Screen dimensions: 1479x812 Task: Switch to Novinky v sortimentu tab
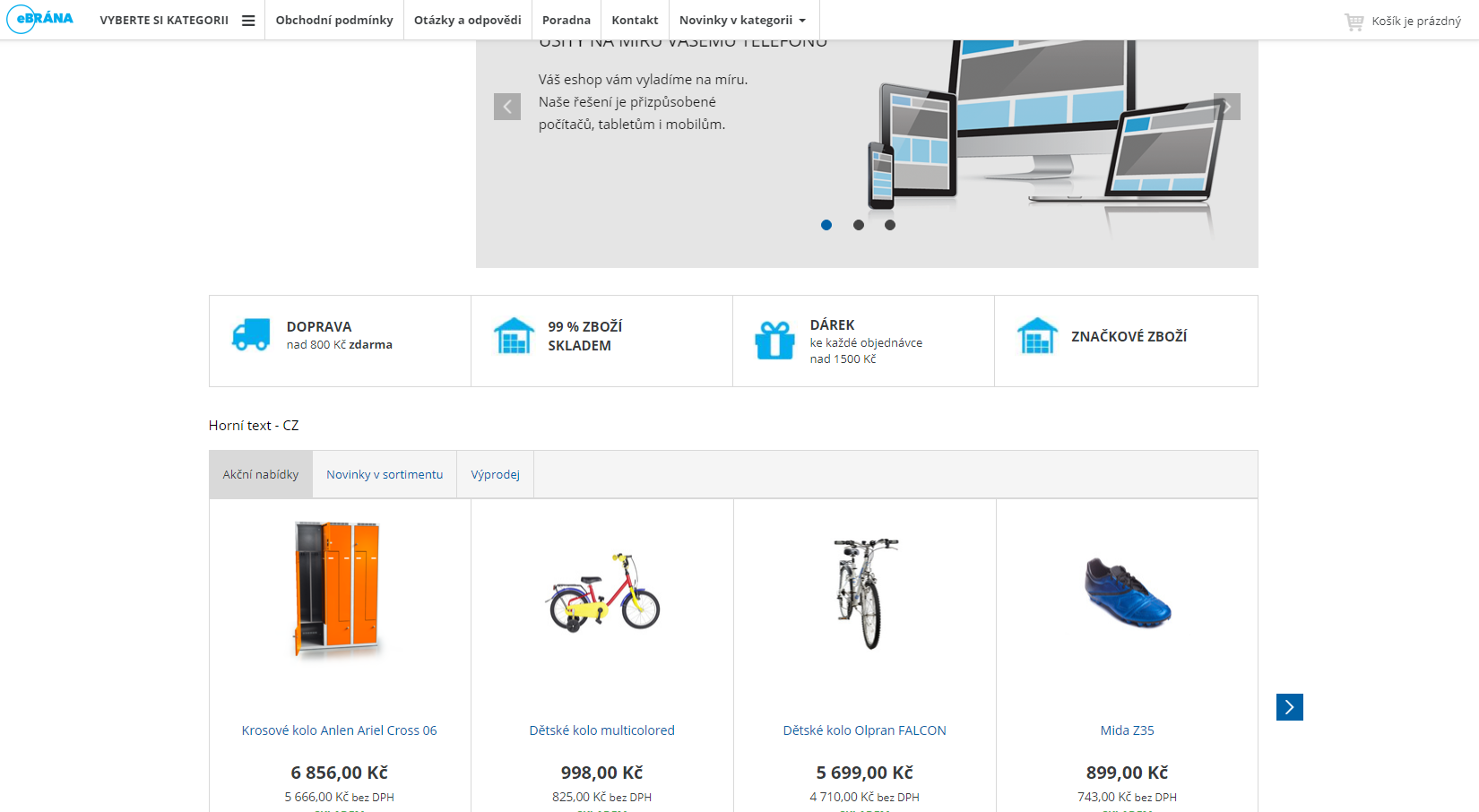coord(385,474)
